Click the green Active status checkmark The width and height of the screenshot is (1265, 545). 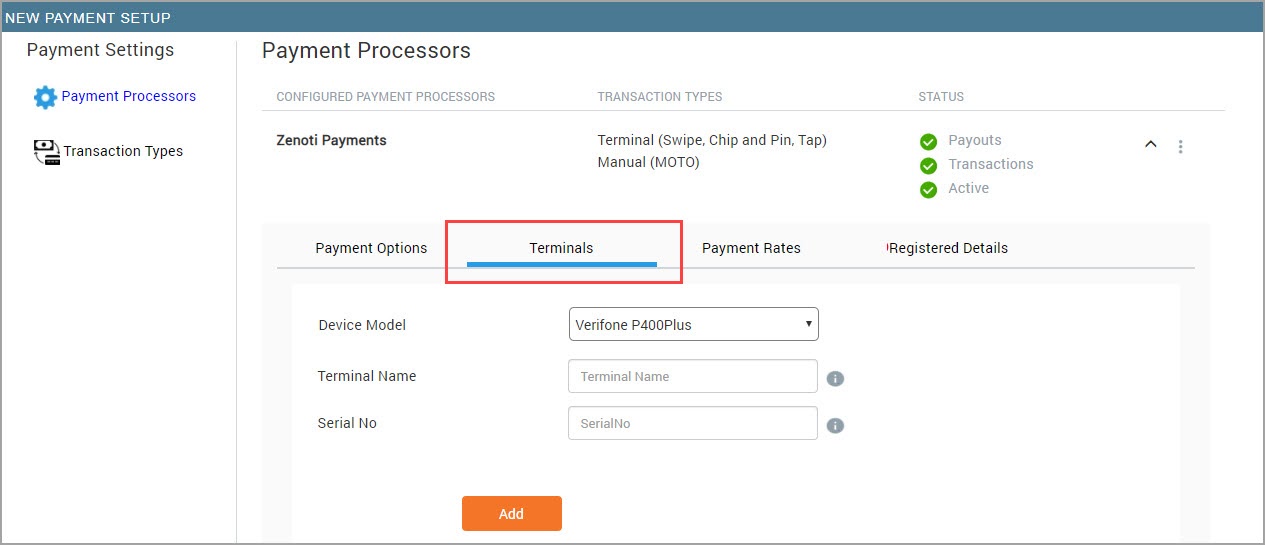coord(928,189)
